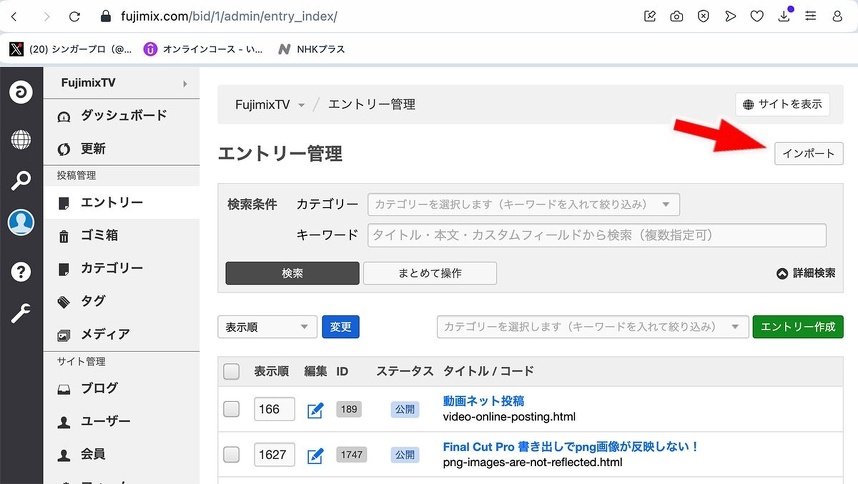
Task: Open ゴミ箱 in the sidebar
Action: (100, 235)
